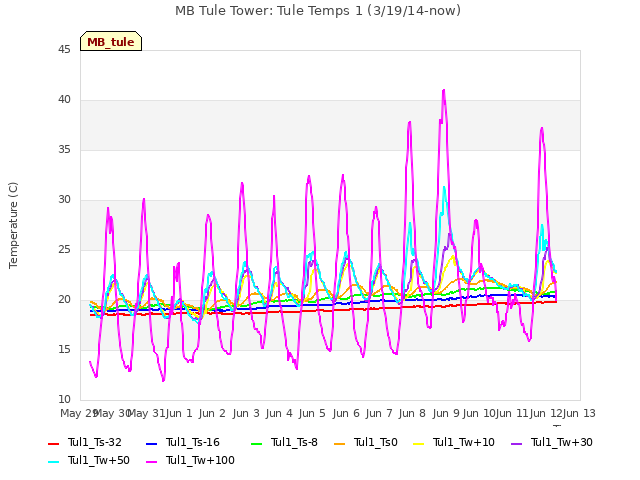Screen dimensions: 640x480
Task: Click the 30 y-axis tick label
Action: pyautogui.click(x=64, y=200)
